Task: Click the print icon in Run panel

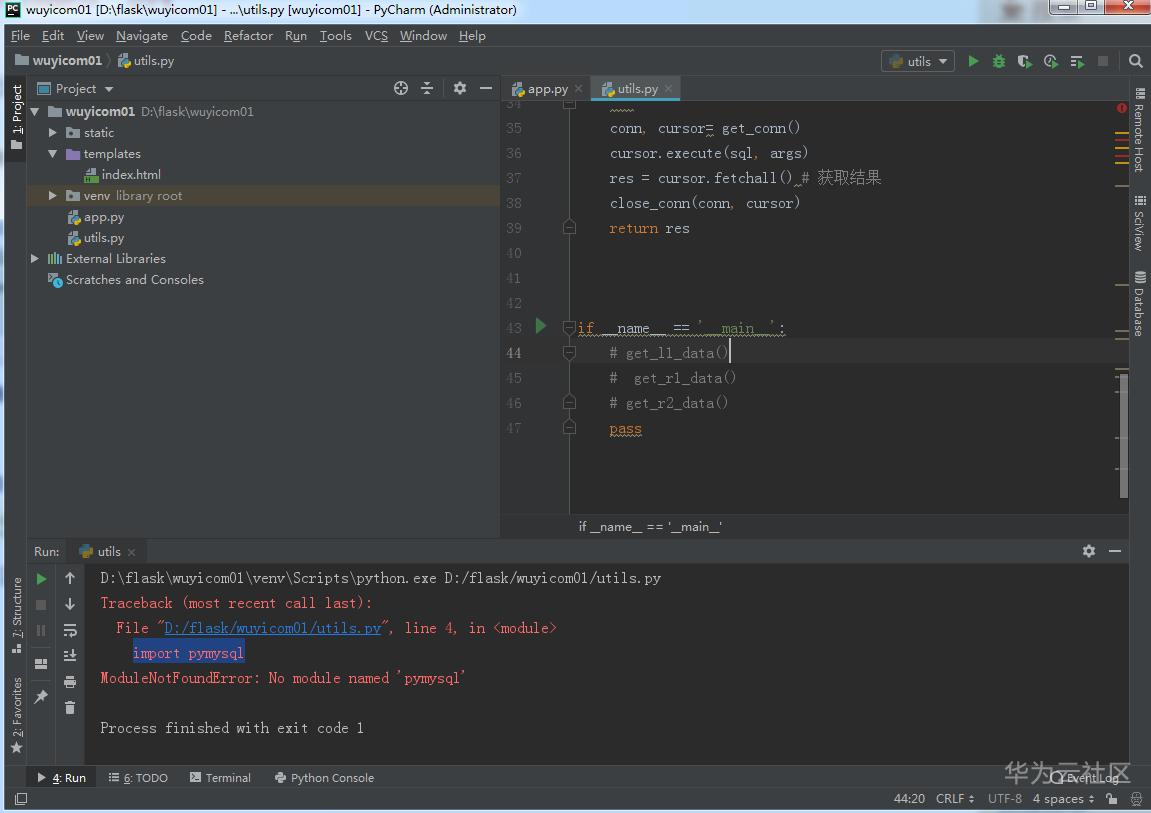Action: click(x=70, y=682)
